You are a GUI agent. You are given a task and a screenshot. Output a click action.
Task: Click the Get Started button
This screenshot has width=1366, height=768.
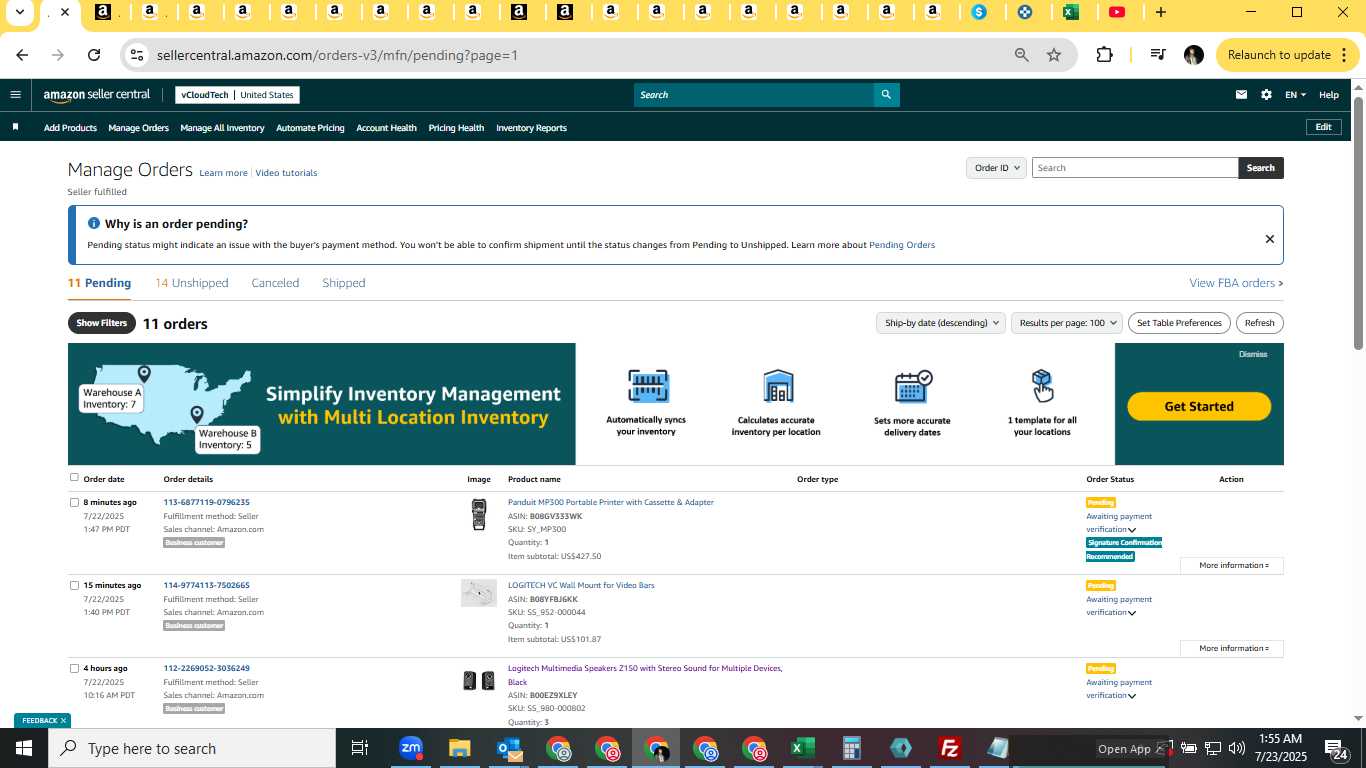coord(1199,406)
